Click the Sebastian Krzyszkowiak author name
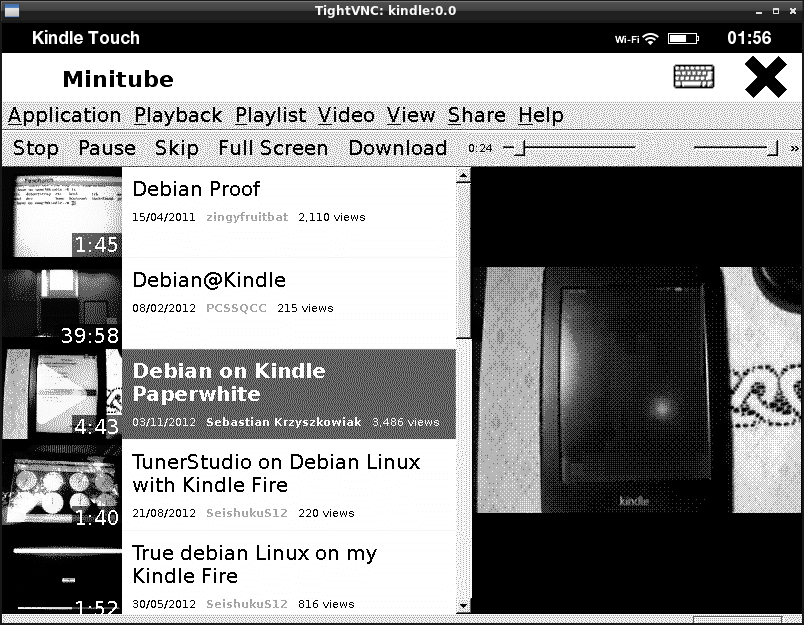This screenshot has width=804, height=625. [284, 422]
